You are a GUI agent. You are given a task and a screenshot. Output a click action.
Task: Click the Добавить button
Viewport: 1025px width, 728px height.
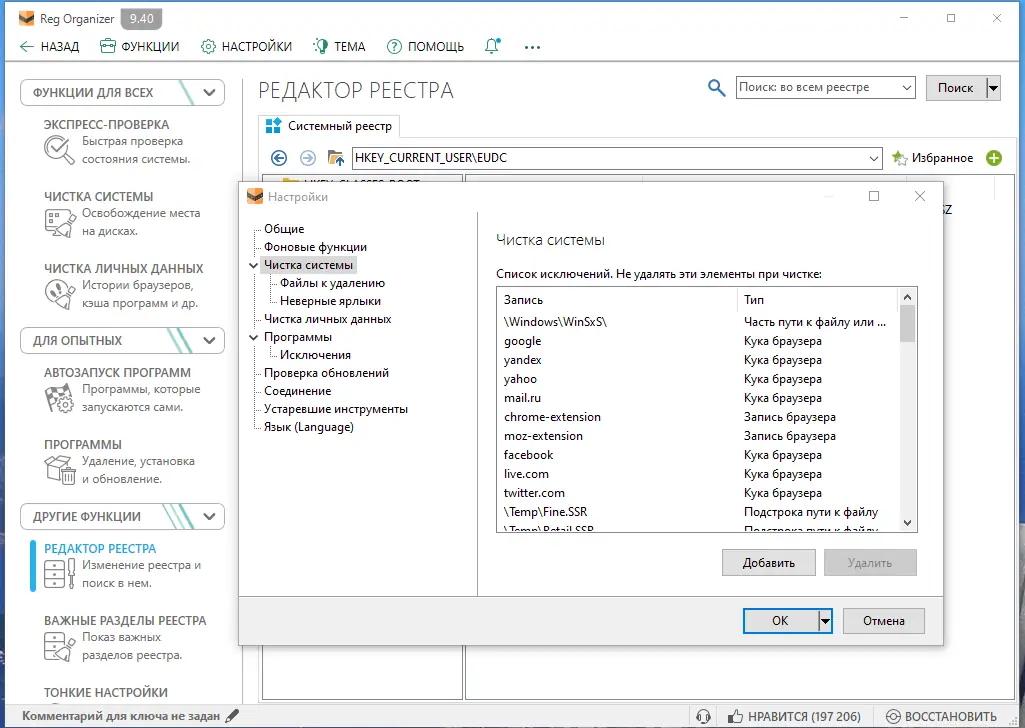(x=769, y=562)
